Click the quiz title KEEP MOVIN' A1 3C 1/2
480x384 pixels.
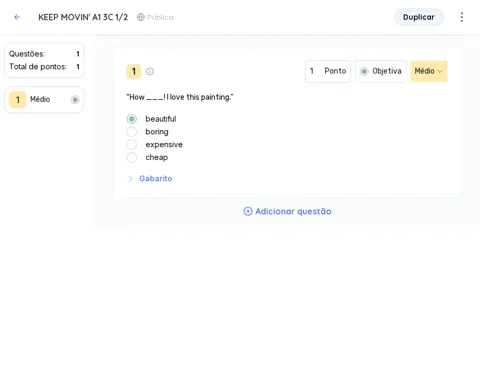pyautogui.click(x=83, y=17)
